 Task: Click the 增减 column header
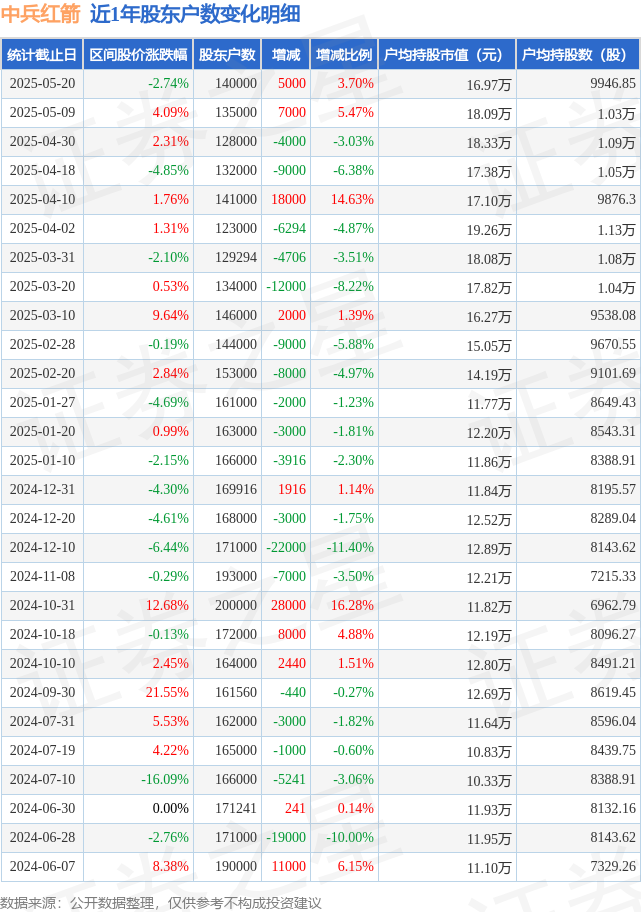[286, 55]
